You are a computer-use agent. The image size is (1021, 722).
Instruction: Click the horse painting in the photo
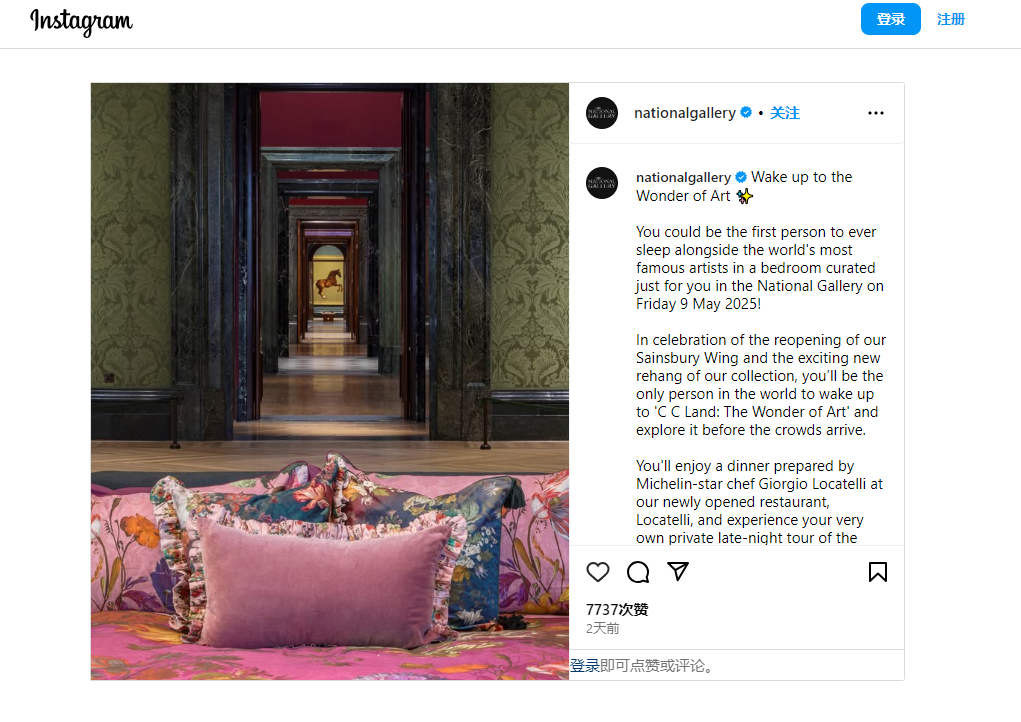329,282
